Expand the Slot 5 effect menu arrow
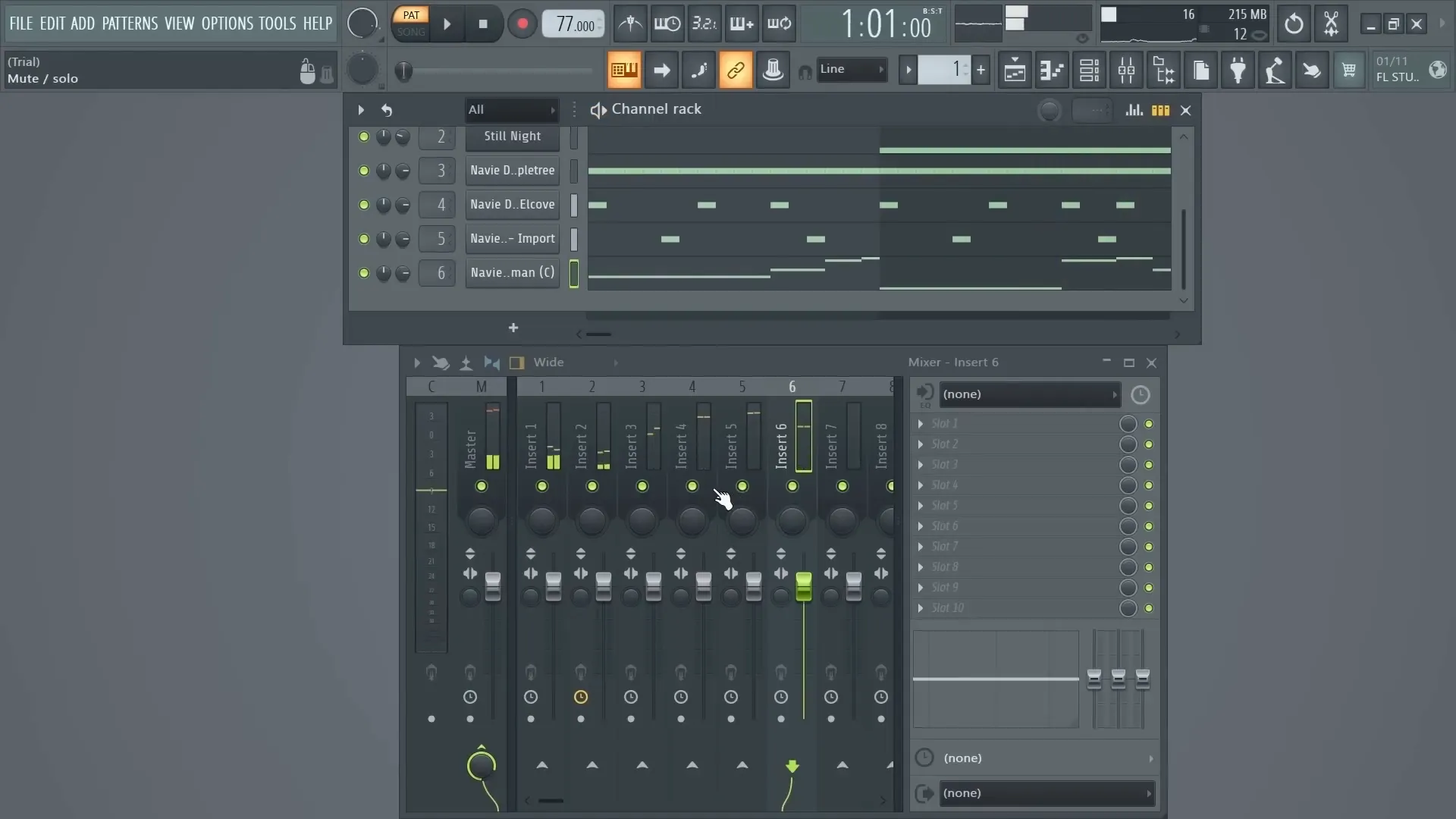Screen dimensions: 1456x819 [x=921, y=506]
